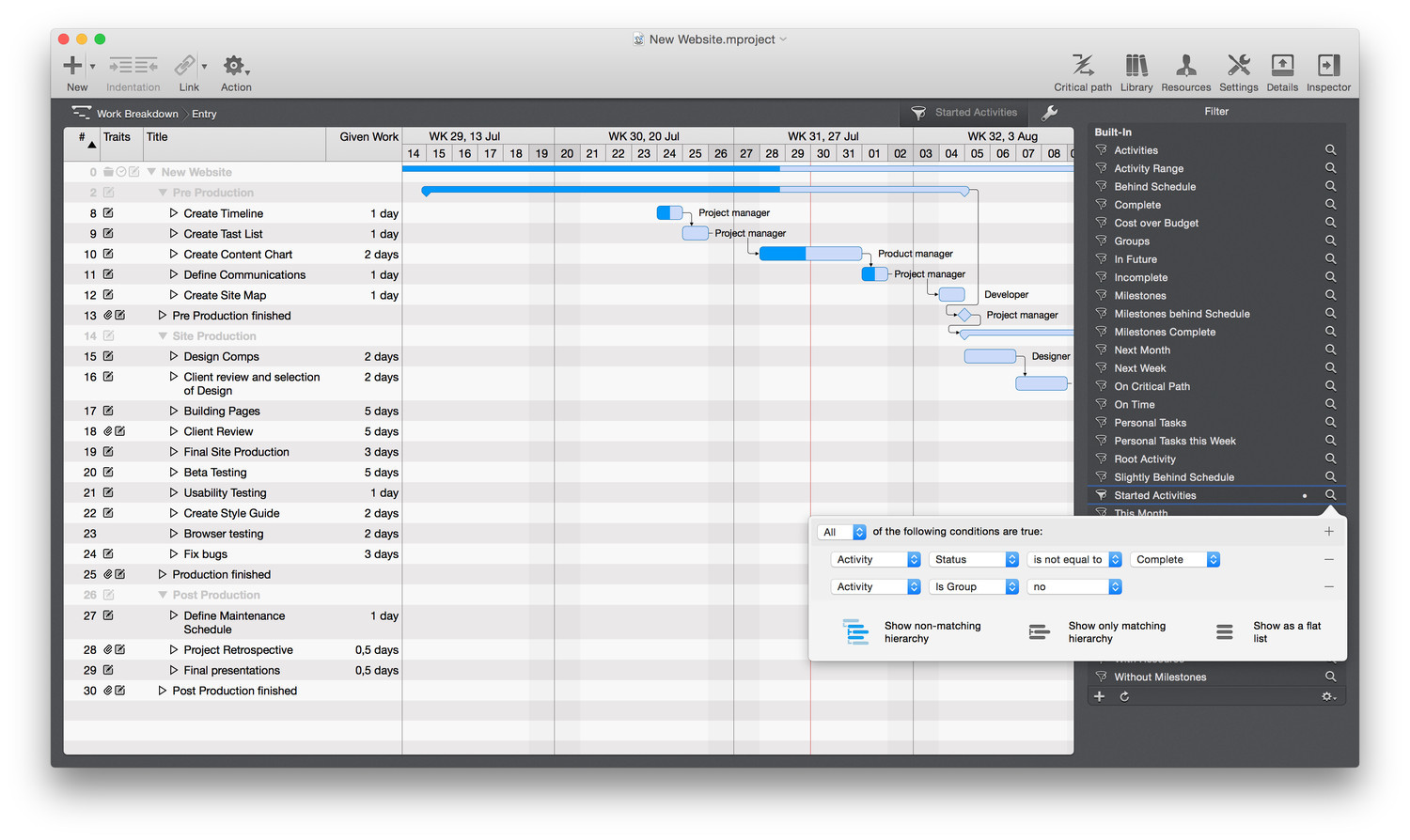This screenshot has width=1410, height=840.
Task: Click the Pre Production finished milestone diamond
Action: coord(964,316)
